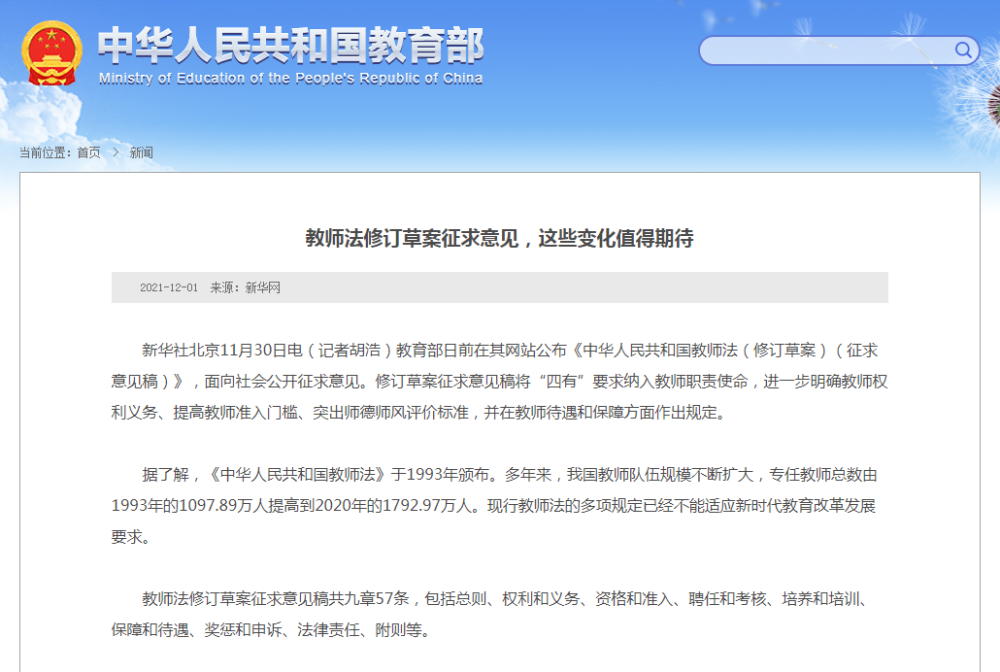Click the Ministry of Education English subtitle
The height and width of the screenshot is (672, 1000).
click(x=291, y=78)
